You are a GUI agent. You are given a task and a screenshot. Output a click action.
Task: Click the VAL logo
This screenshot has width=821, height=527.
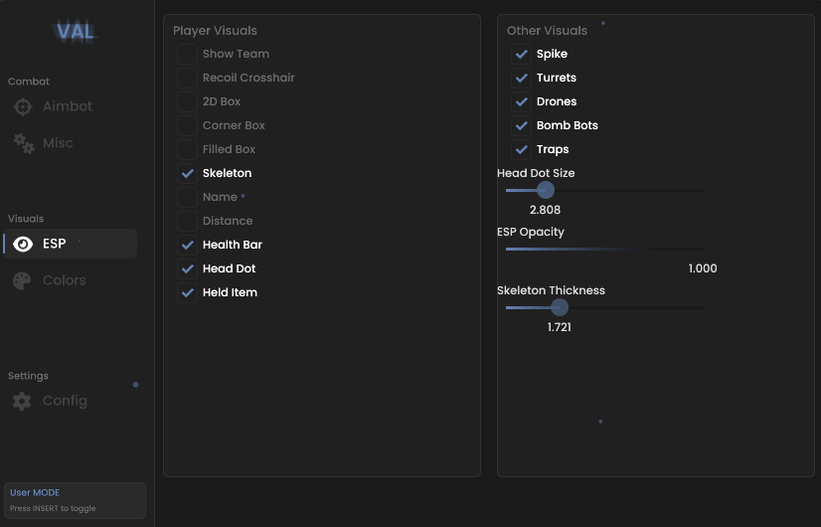(x=75, y=31)
